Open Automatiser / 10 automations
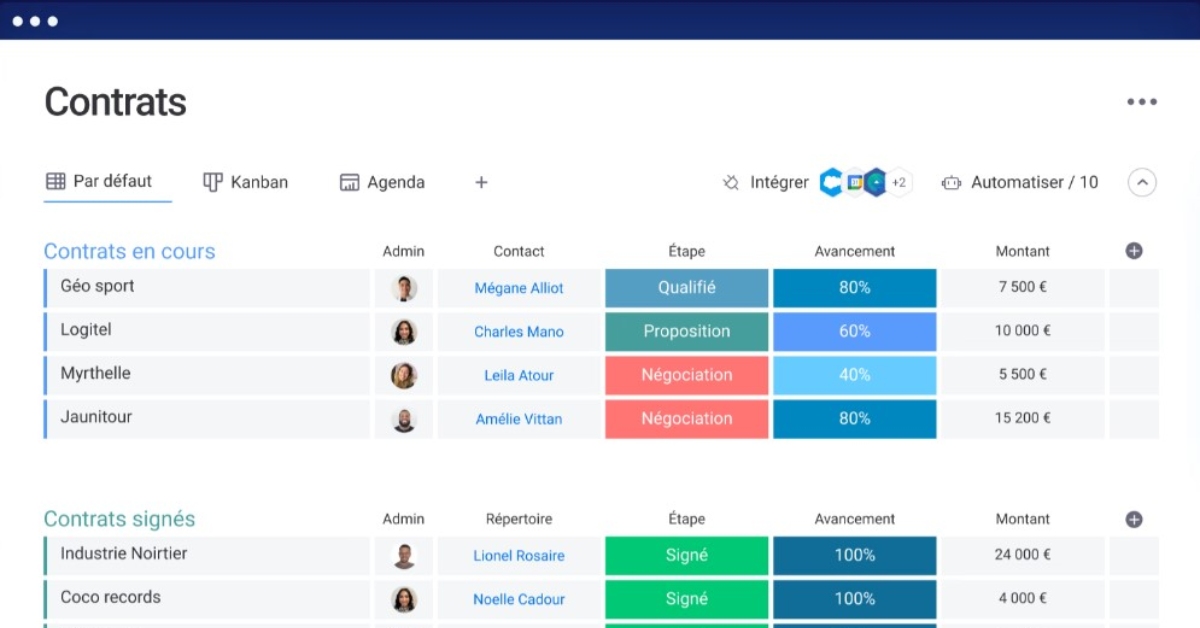This screenshot has height=628, width=1200. point(1020,183)
